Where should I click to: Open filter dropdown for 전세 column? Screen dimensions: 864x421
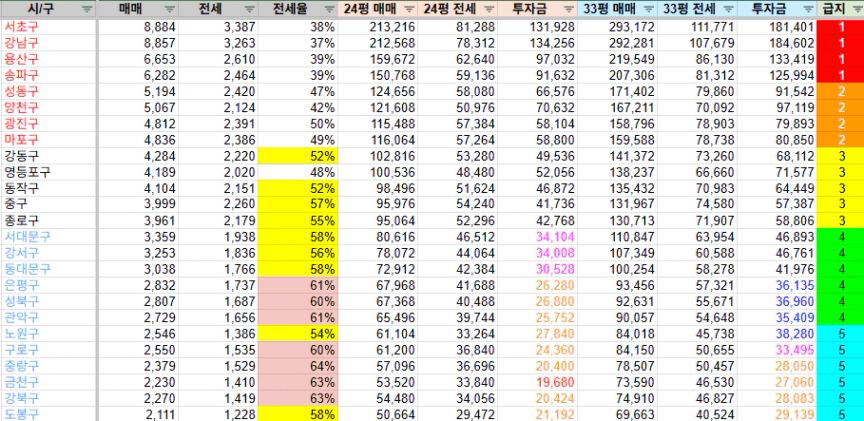250,9
